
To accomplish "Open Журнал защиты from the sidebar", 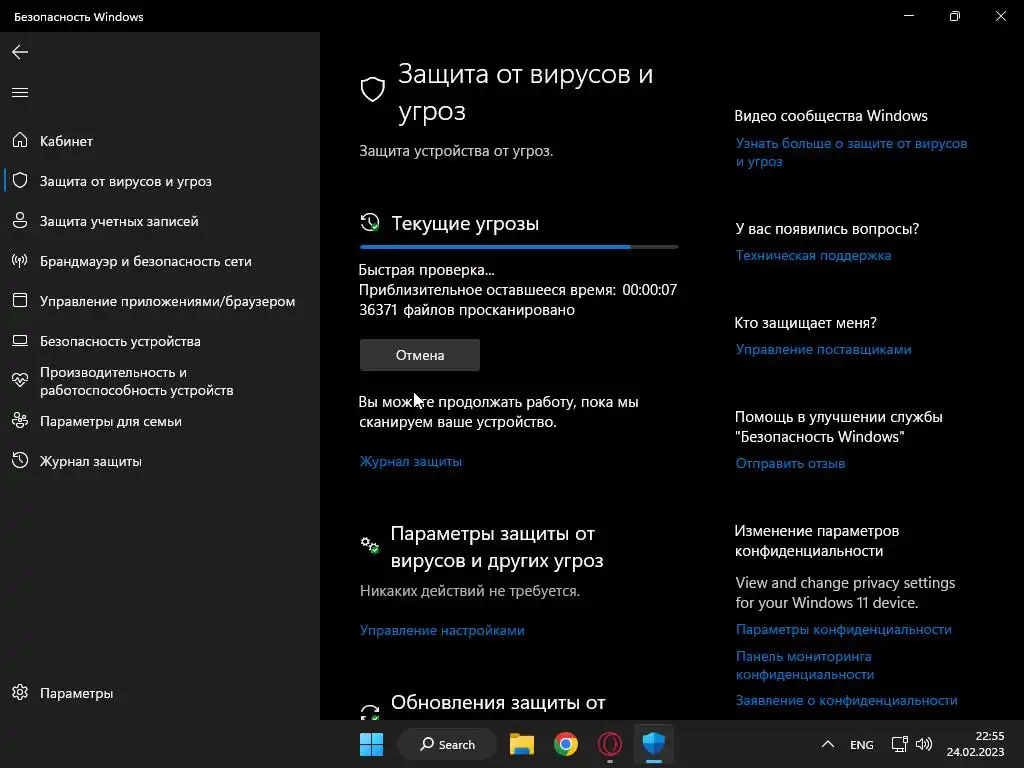I will pos(160,461).
